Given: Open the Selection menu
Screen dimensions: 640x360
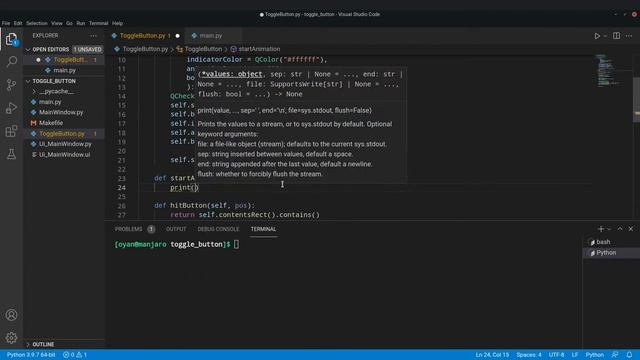Looking at the screenshot, I should coord(37,23).
